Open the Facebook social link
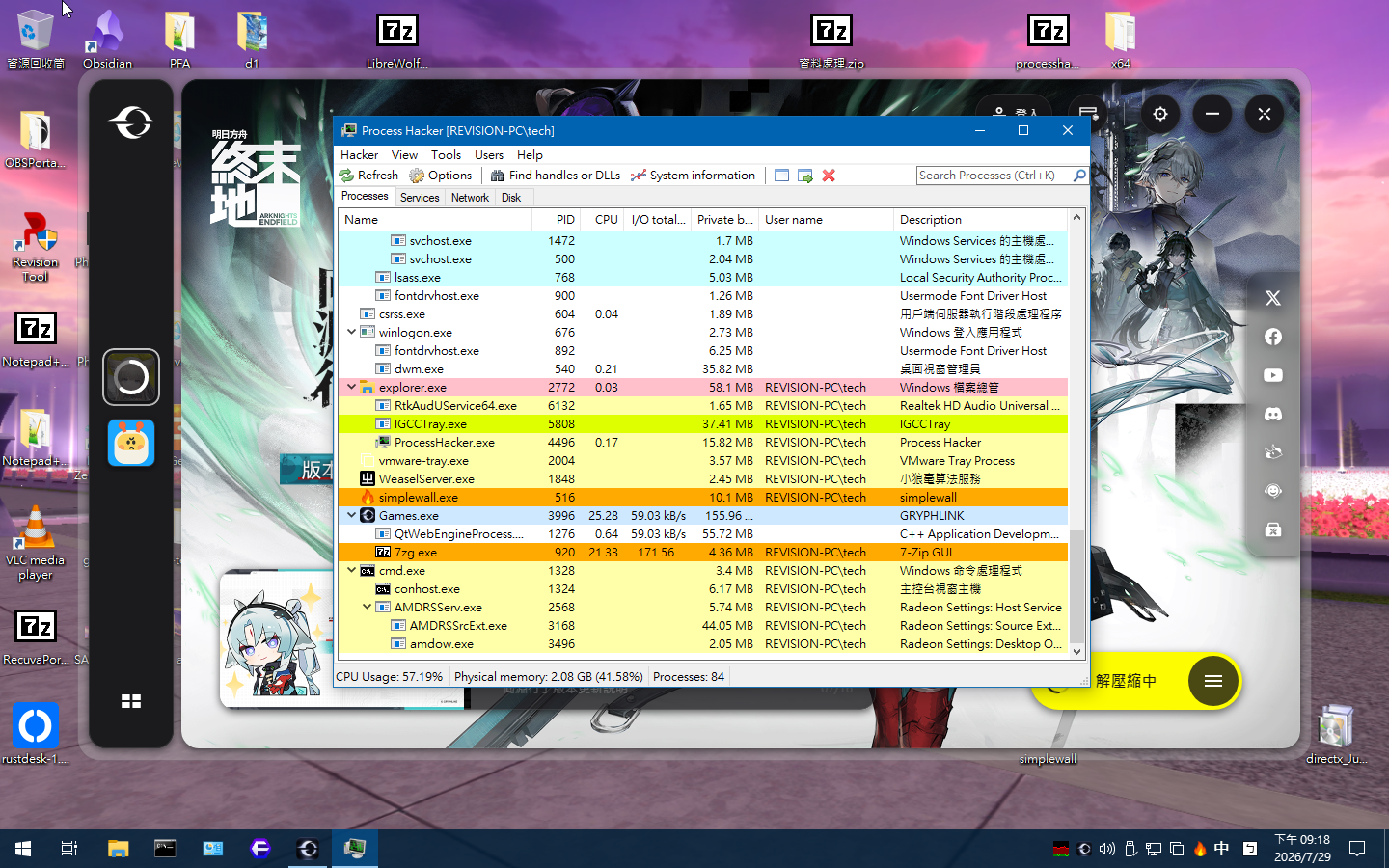This screenshot has height=868, width=1389. [x=1273, y=337]
